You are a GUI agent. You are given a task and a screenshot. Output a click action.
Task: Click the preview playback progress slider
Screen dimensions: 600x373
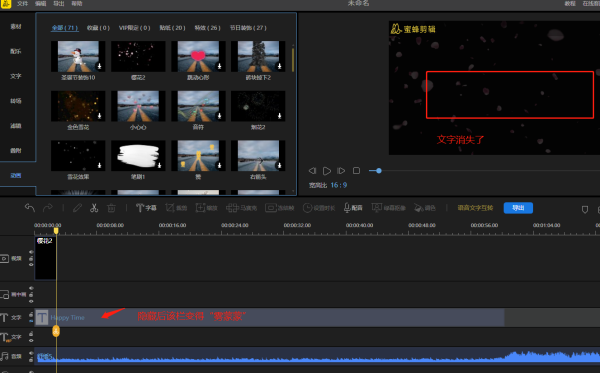pos(484,171)
